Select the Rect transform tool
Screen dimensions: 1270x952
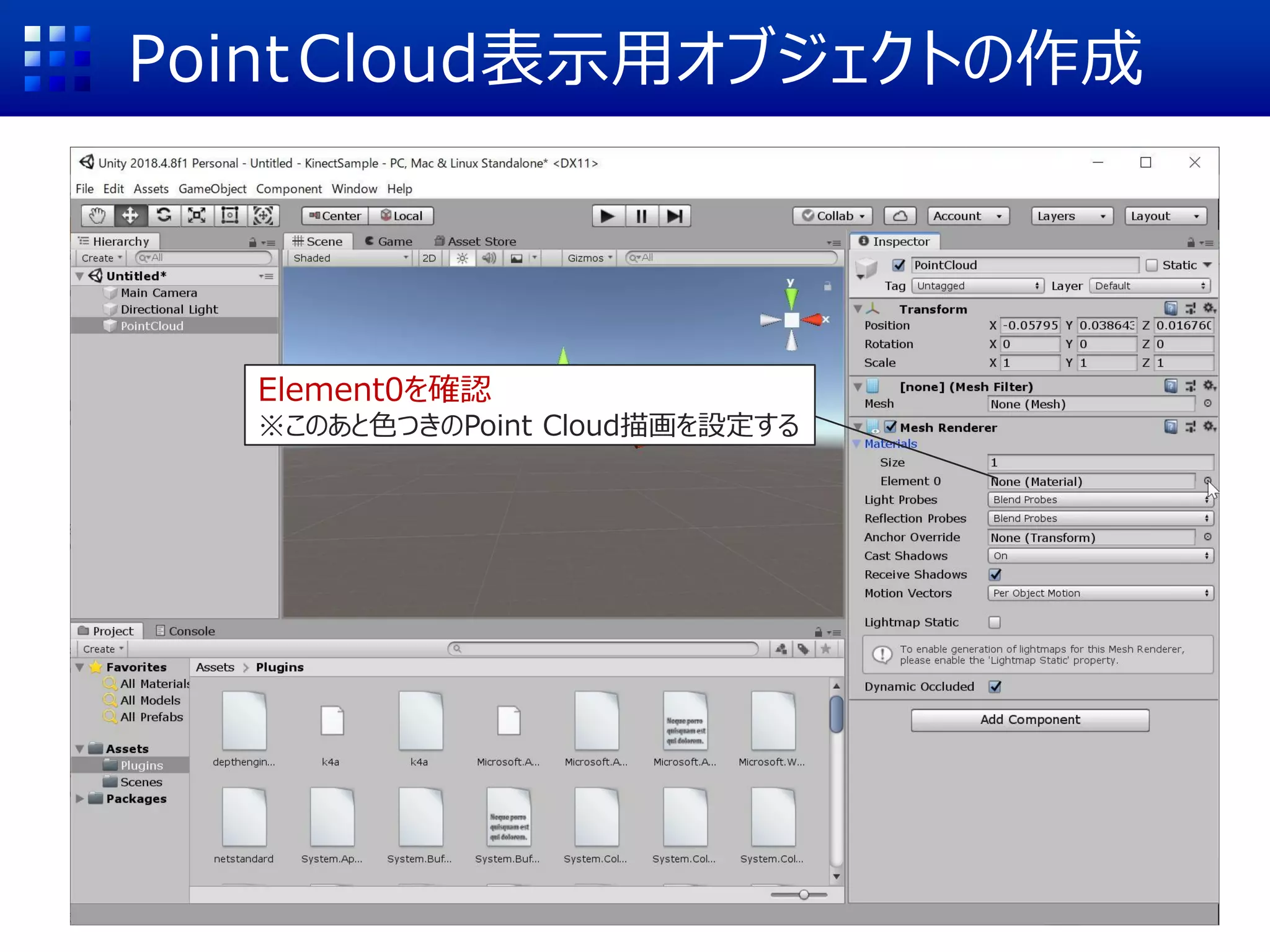[x=230, y=216]
